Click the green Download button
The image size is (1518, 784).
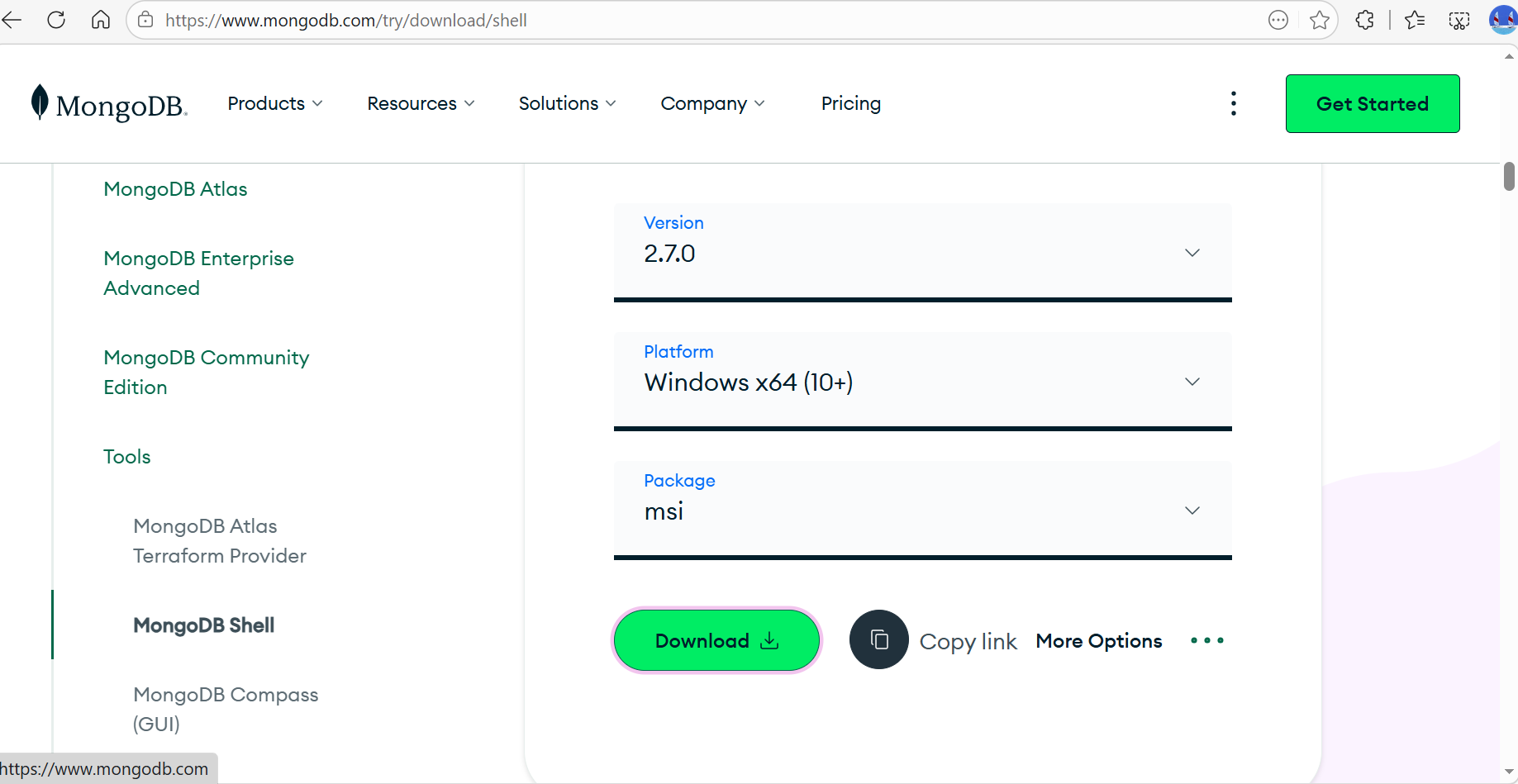point(716,640)
